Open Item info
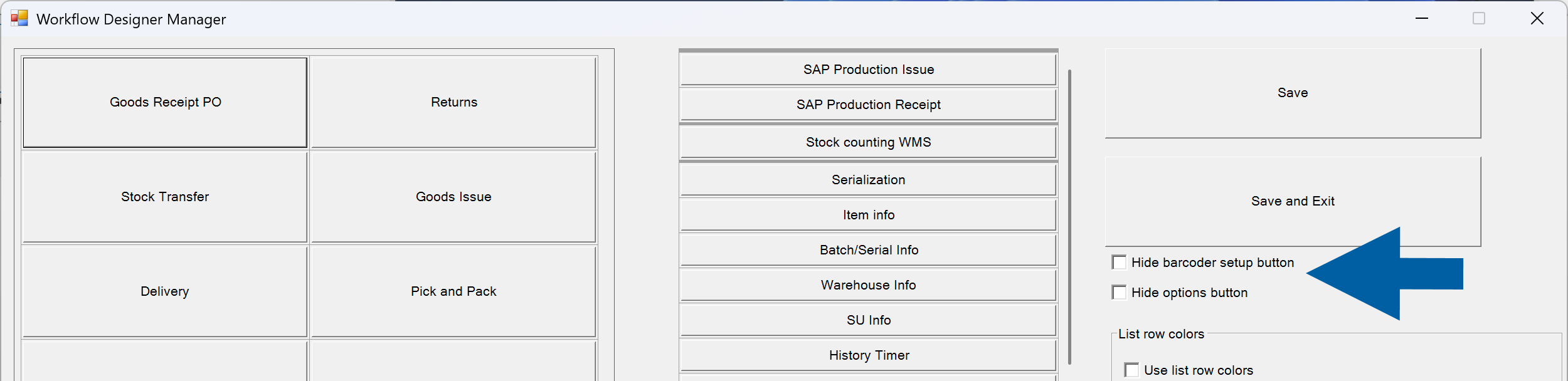 point(868,215)
